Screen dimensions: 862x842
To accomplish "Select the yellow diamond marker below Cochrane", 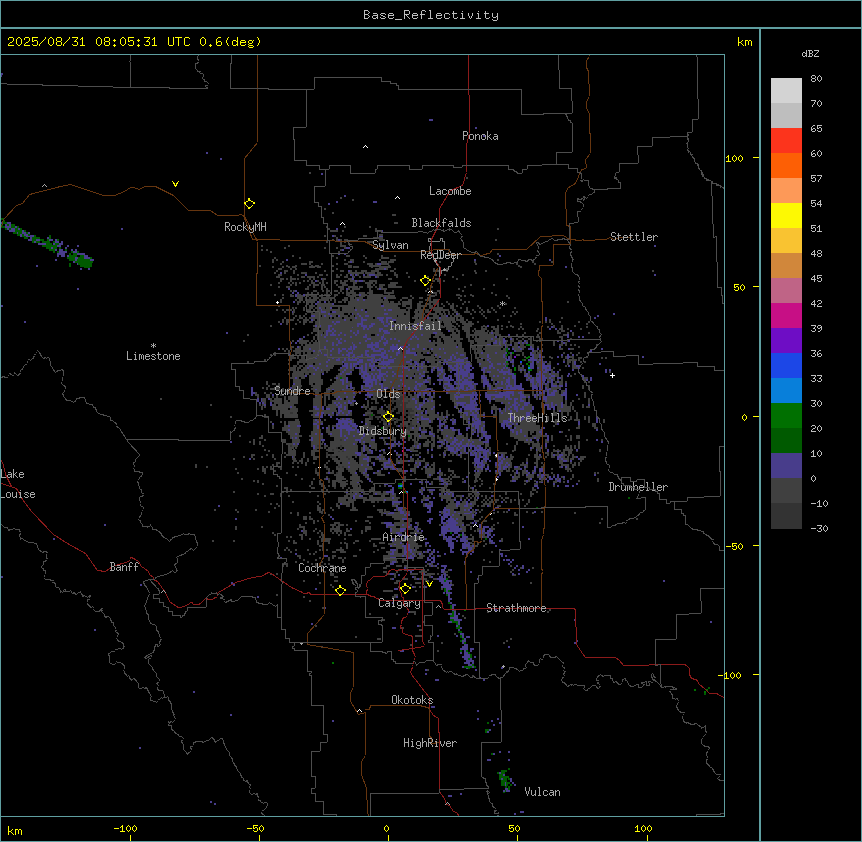I will pyautogui.click(x=340, y=591).
